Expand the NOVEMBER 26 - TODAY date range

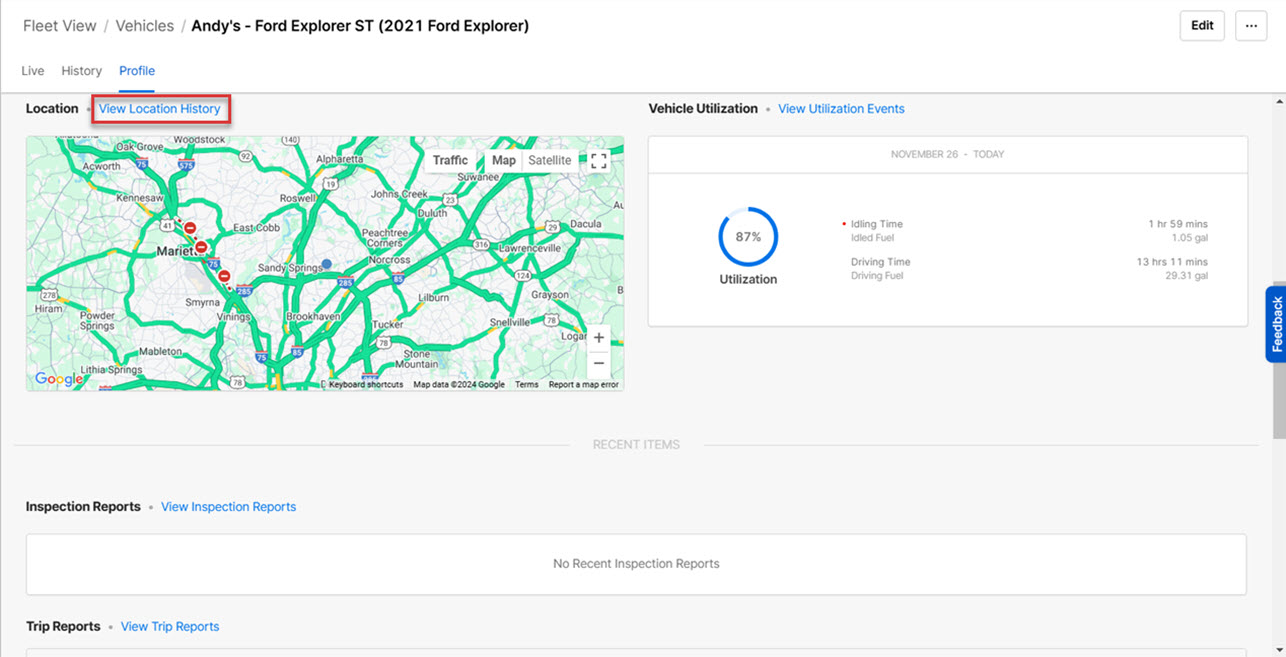coord(947,154)
